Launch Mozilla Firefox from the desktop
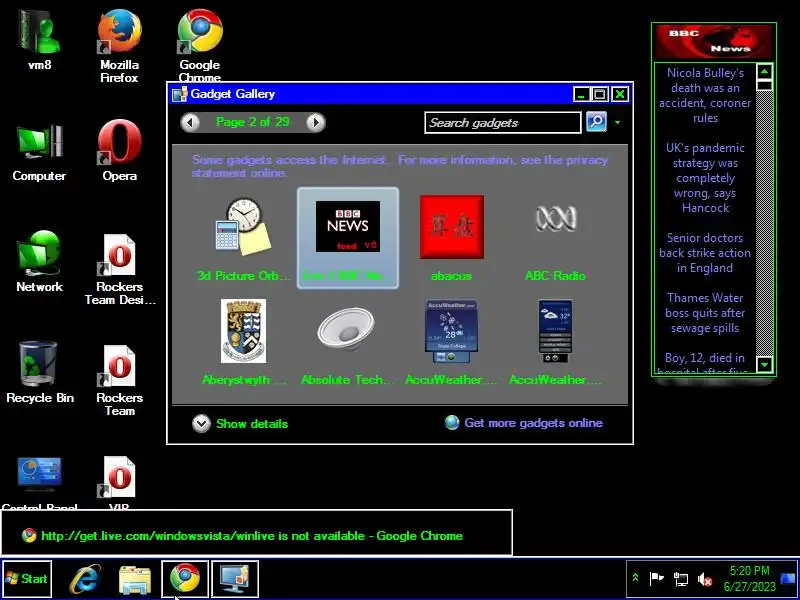The image size is (800, 600). [119, 46]
